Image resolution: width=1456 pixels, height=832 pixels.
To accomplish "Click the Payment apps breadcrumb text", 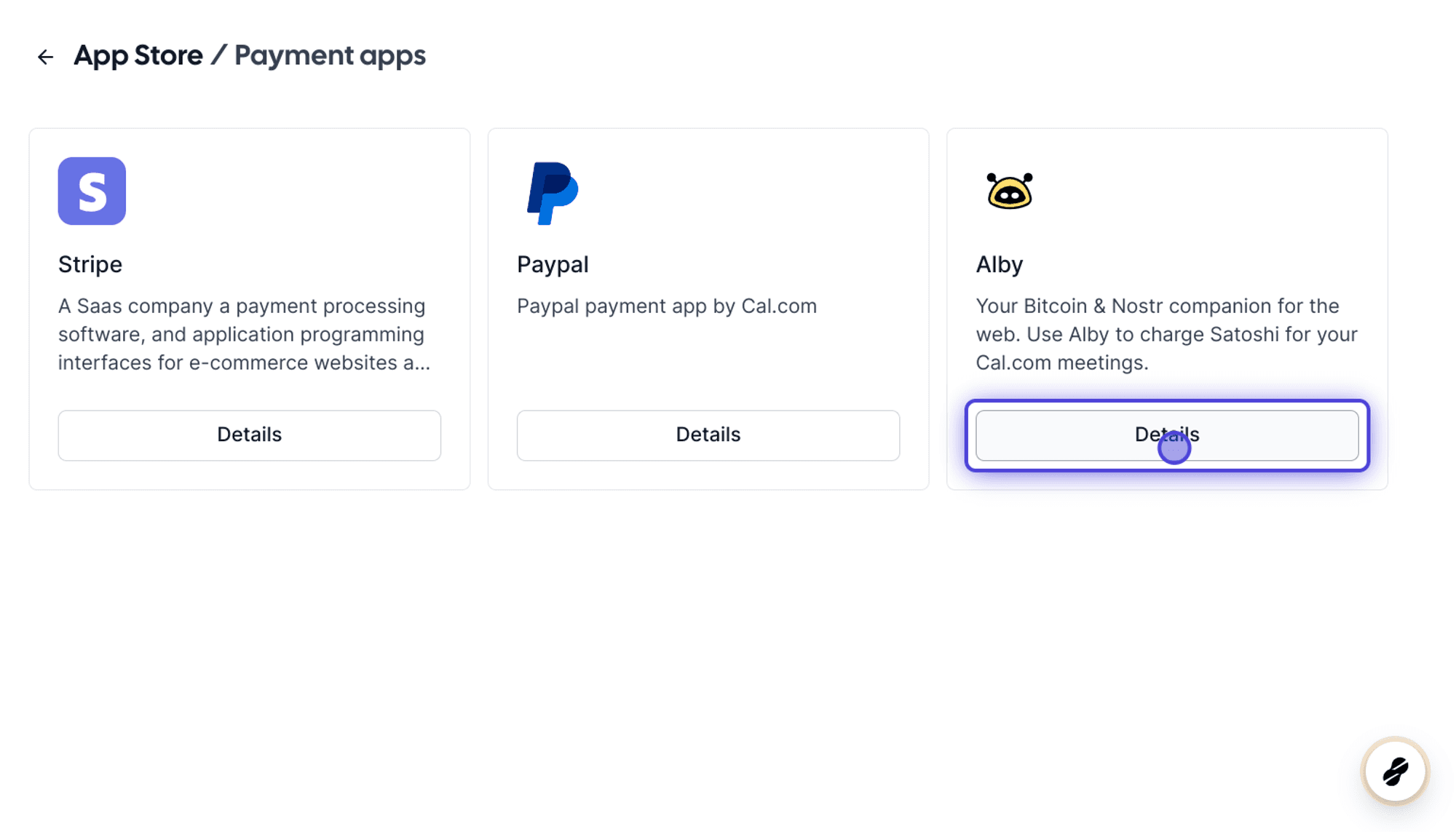I will tap(330, 55).
